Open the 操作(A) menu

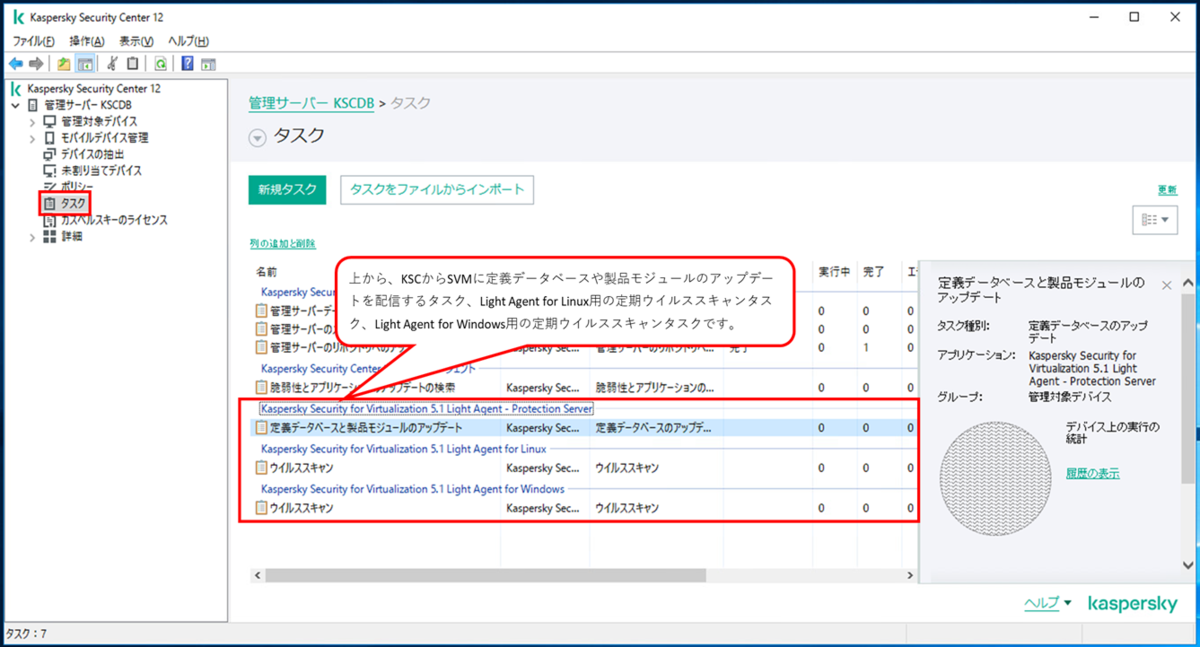(87, 41)
